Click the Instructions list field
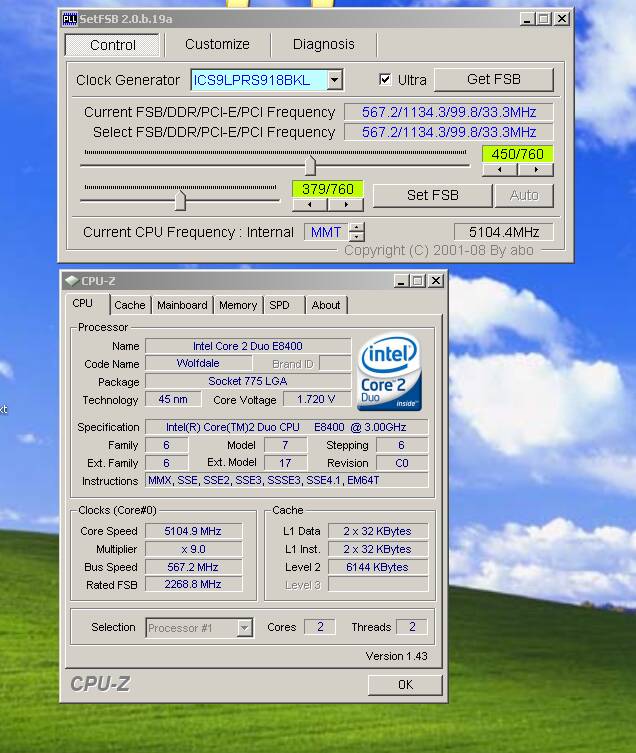The width and height of the screenshot is (636, 753). click(x=286, y=480)
